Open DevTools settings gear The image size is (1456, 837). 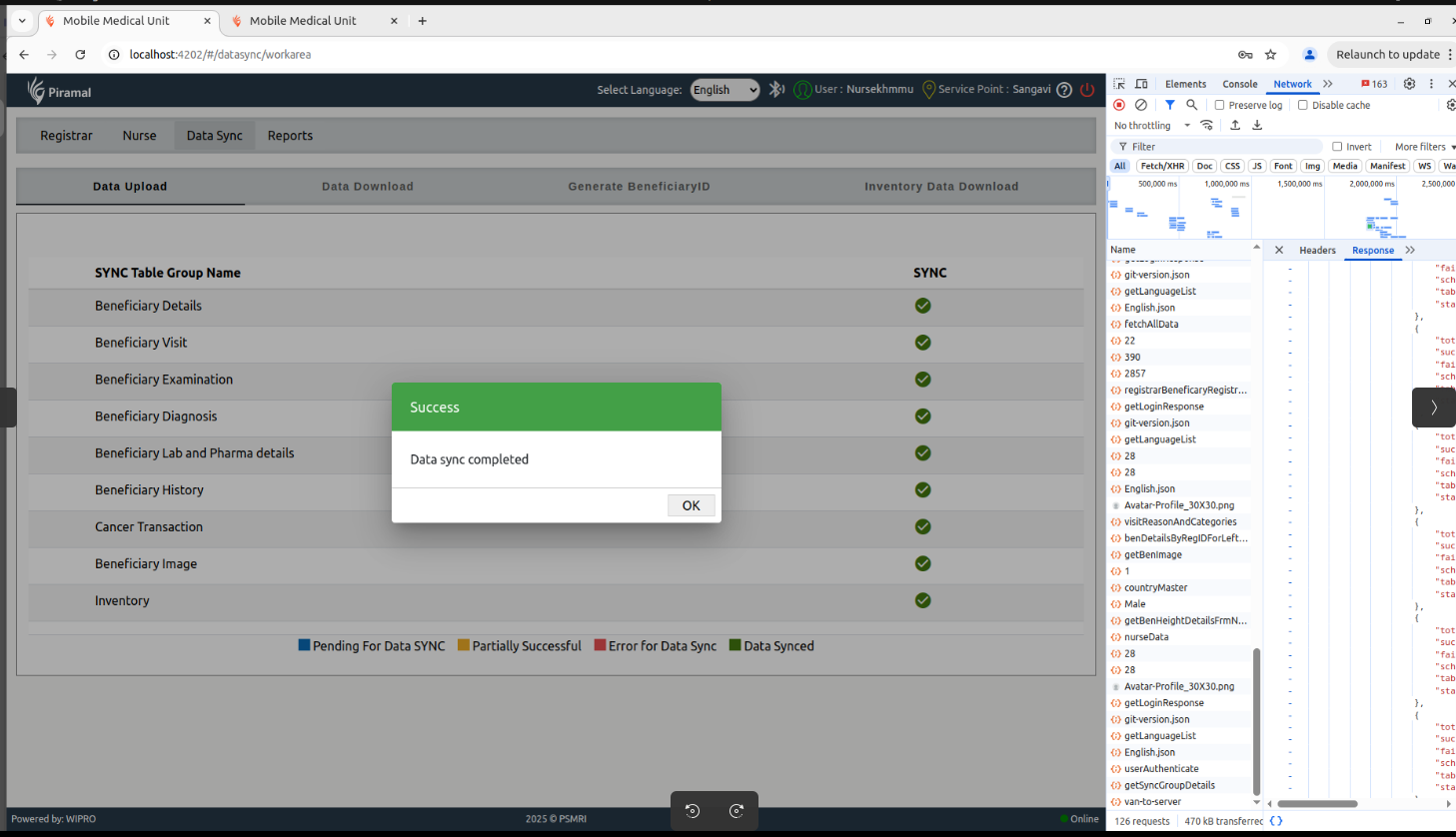click(x=1409, y=84)
